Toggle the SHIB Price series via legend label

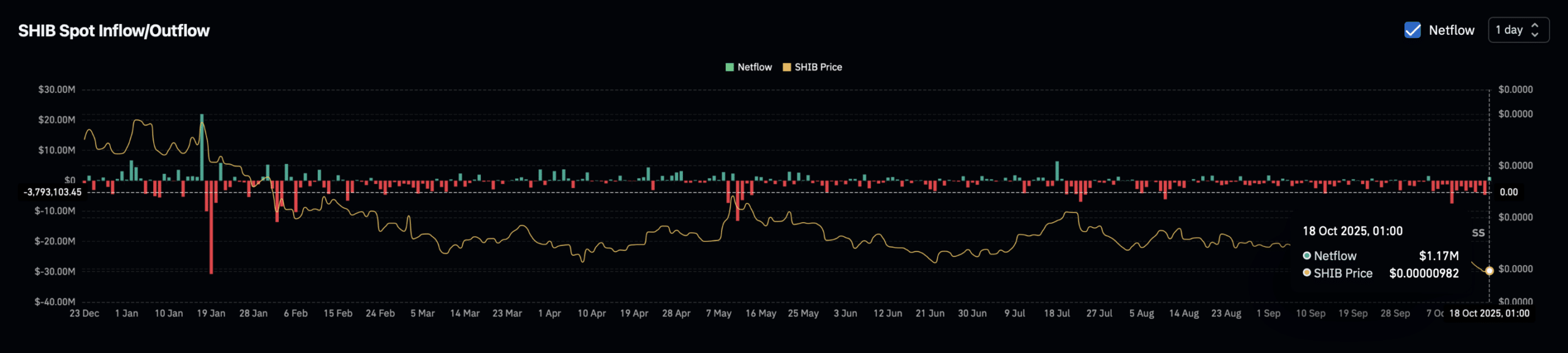818,67
